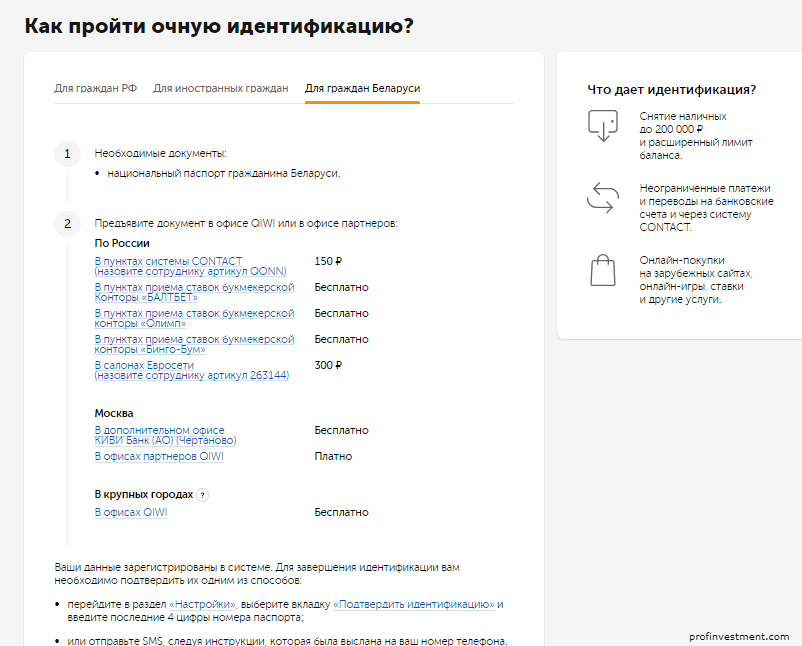Open the В офисах QIWI link

(x=131, y=513)
